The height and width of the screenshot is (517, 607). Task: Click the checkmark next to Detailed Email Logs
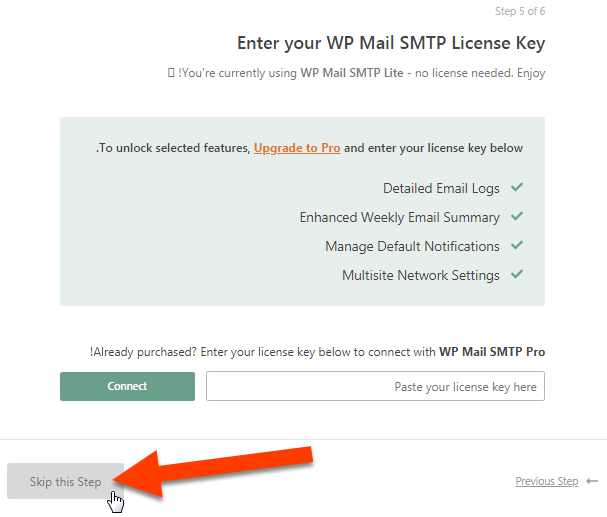(517, 188)
